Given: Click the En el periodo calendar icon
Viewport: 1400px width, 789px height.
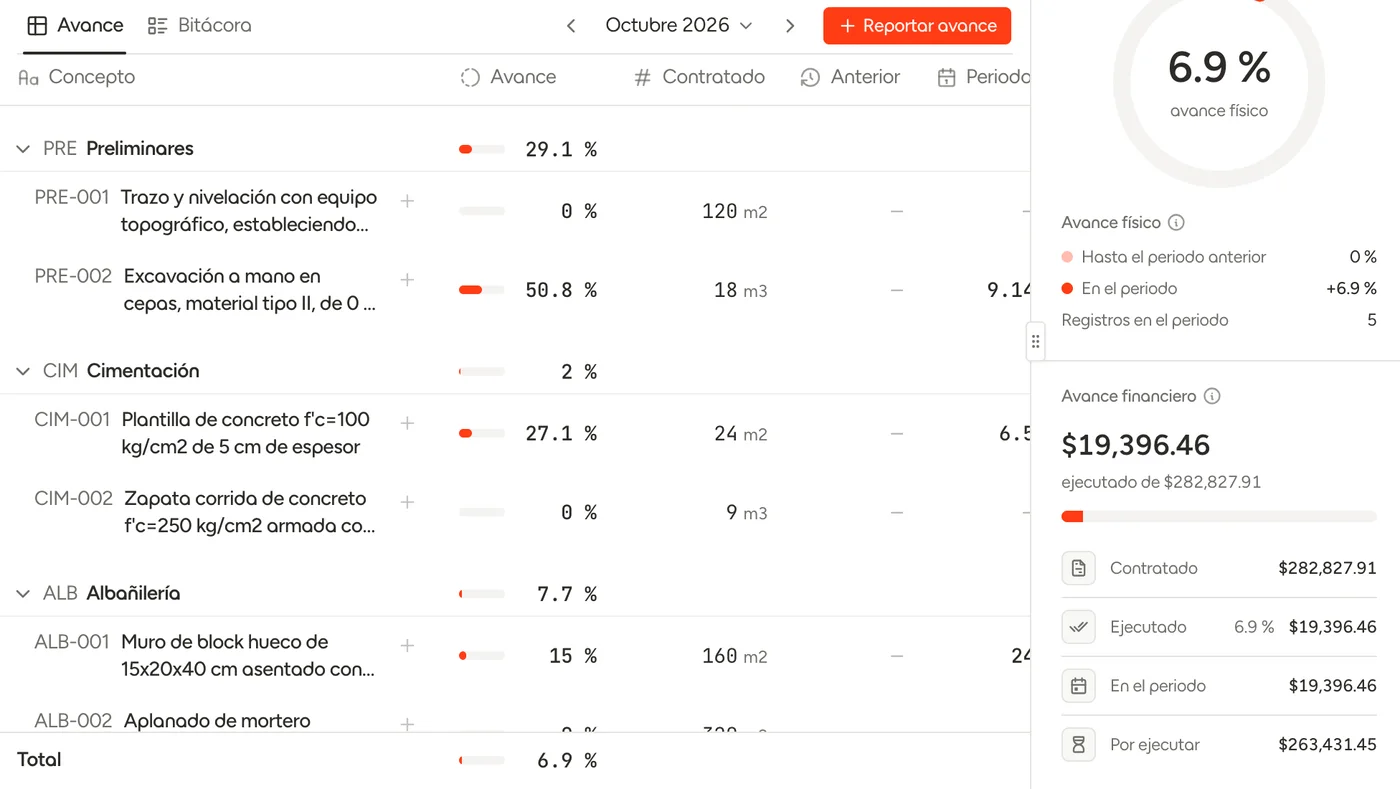Looking at the screenshot, I should pos(1078,686).
